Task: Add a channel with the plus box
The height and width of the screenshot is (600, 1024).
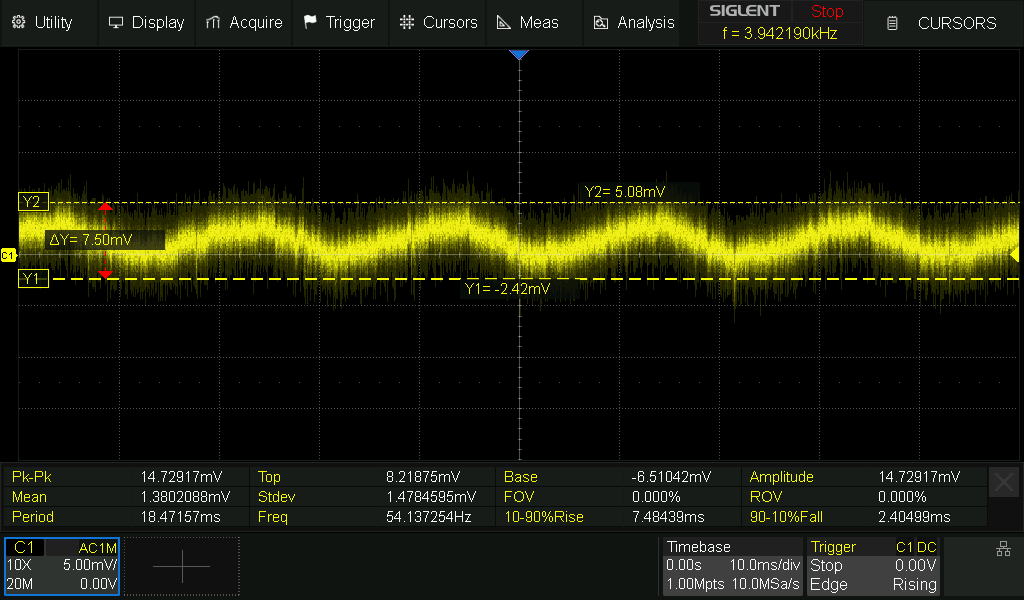Action: (182, 566)
